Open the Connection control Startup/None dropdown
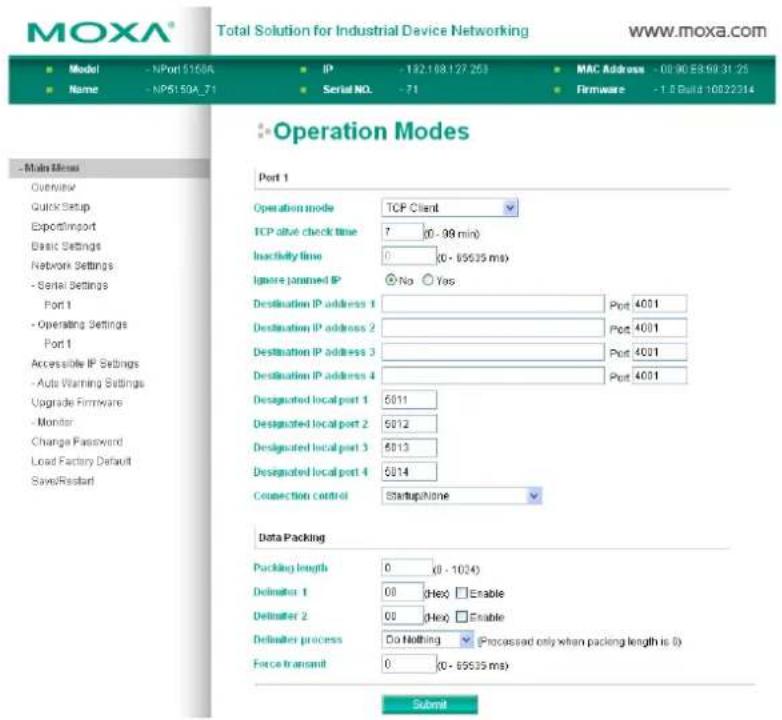 461,496
